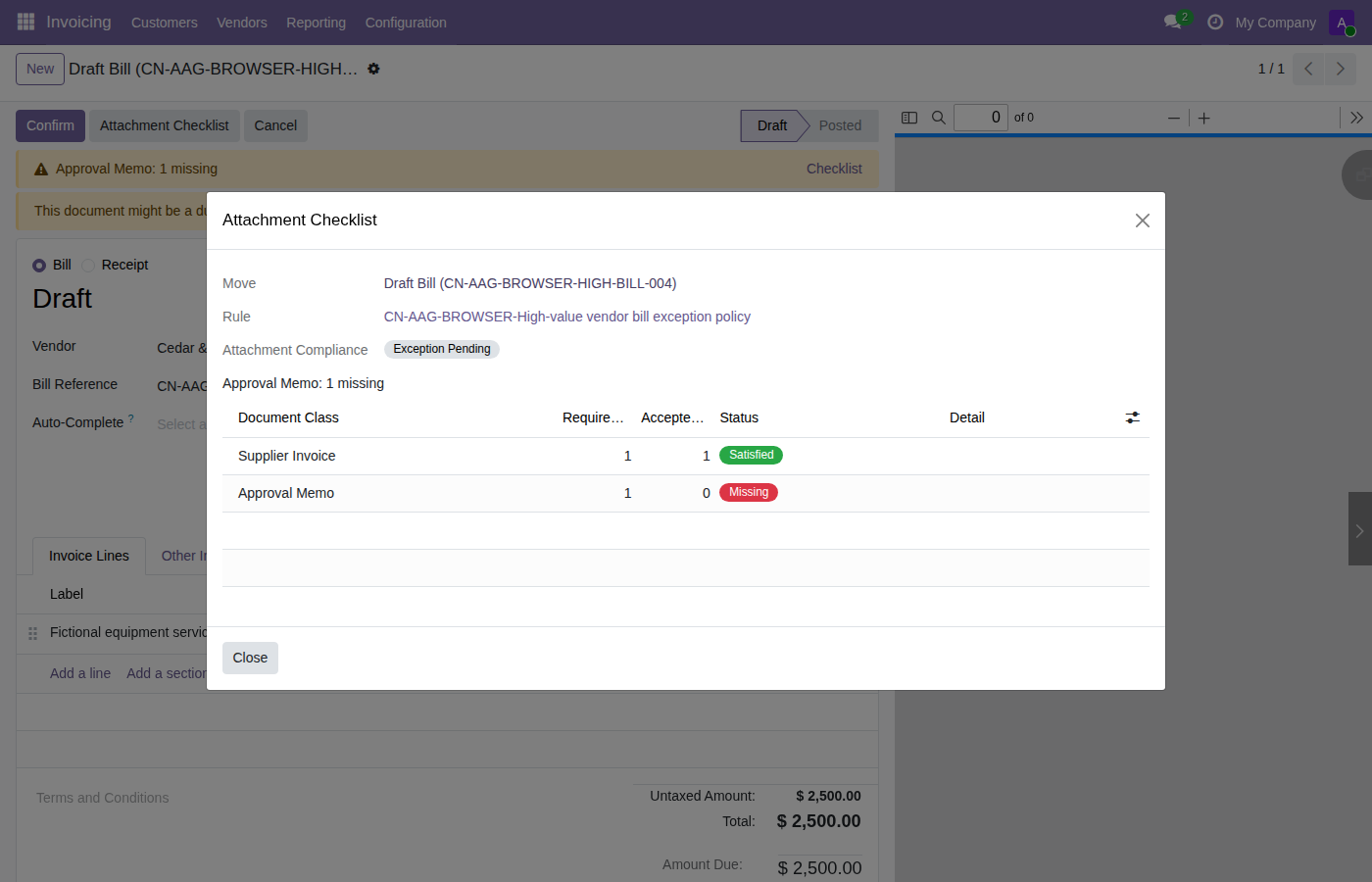The height and width of the screenshot is (882, 1372).
Task: Open the high-value vendor bill exception policy link
Action: pyautogui.click(x=567, y=317)
